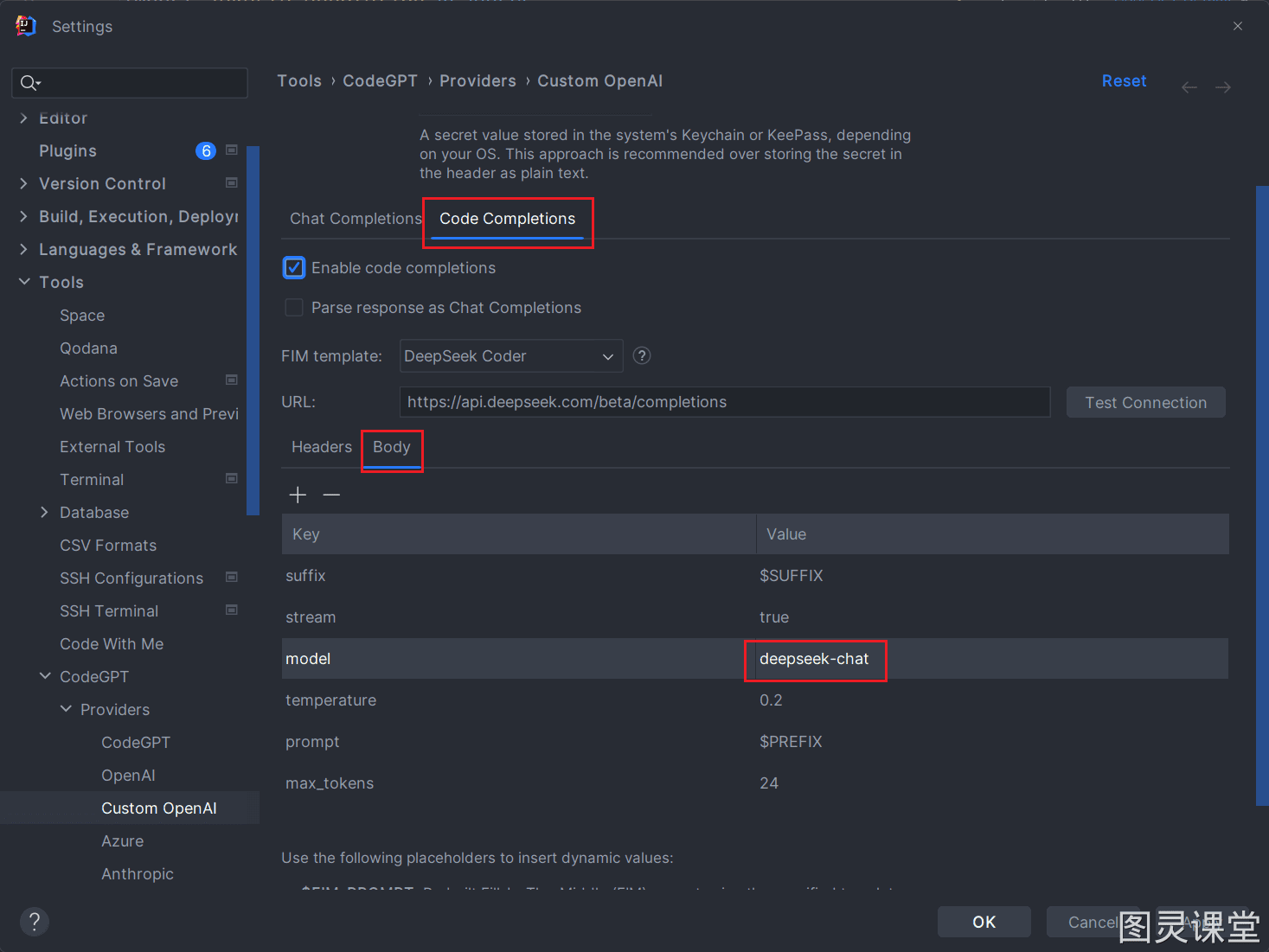Select the Azure provider
1269x952 pixels.
coord(122,841)
